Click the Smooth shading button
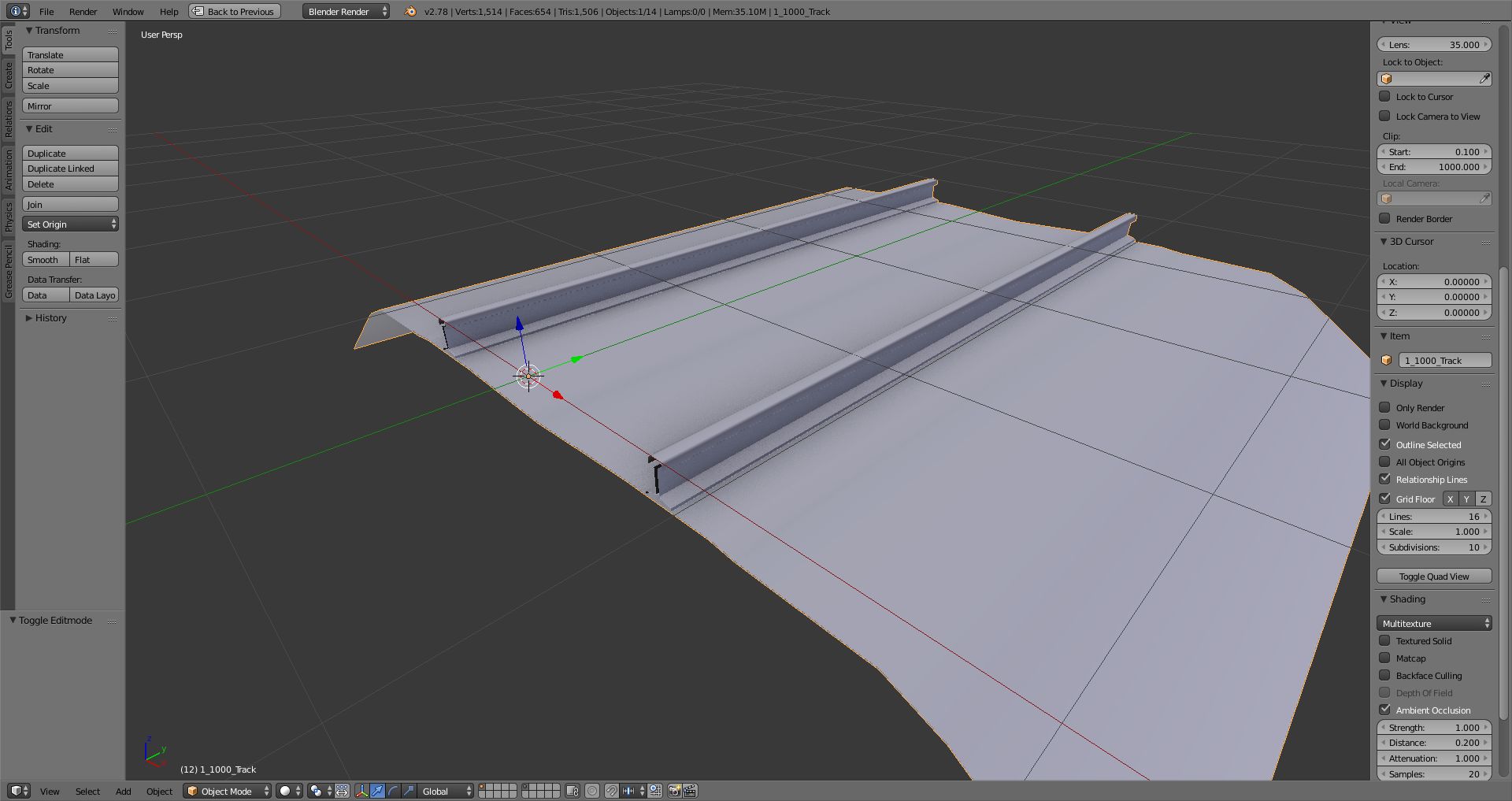1512x801 pixels. (46, 260)
